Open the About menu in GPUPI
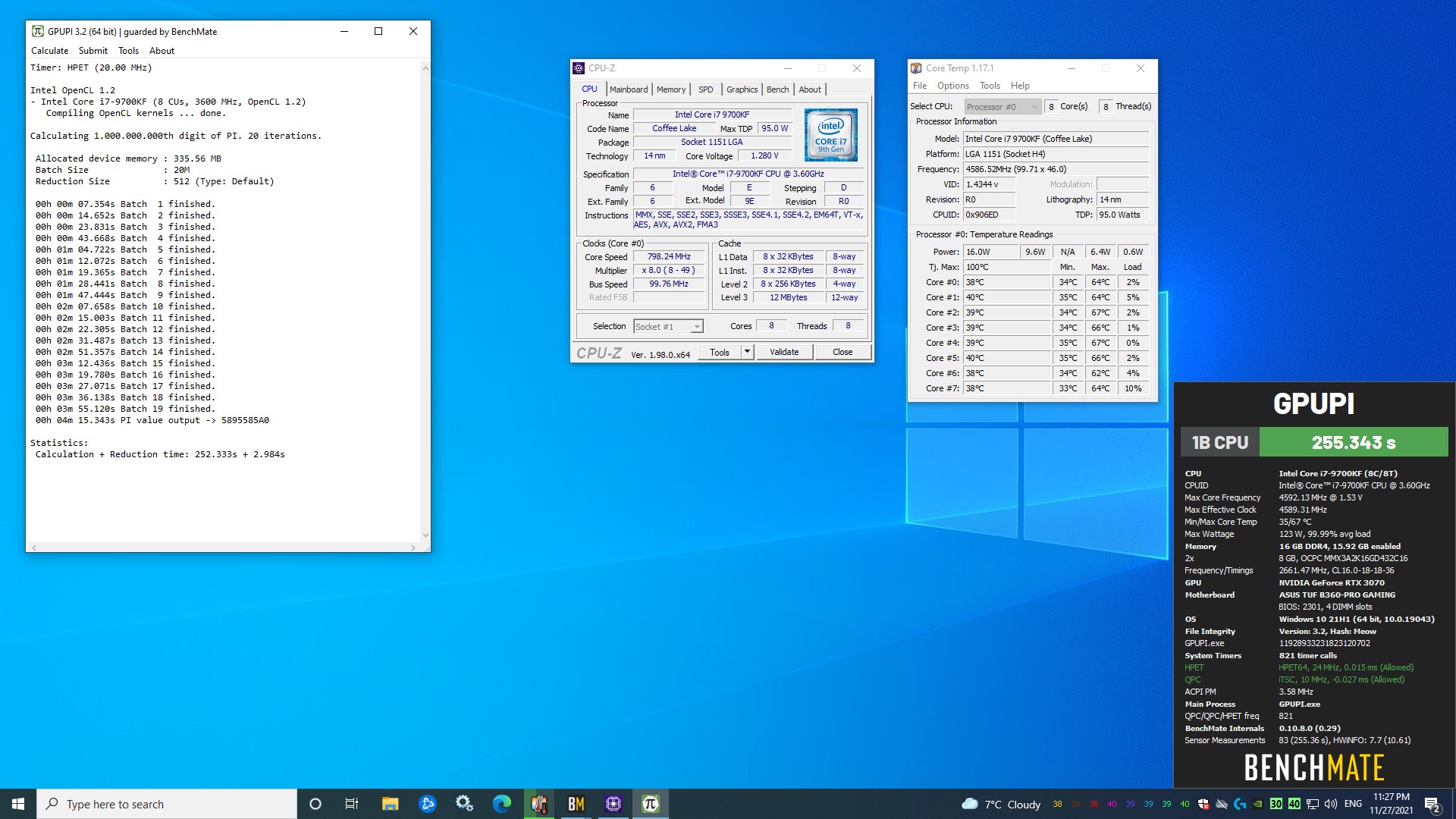Screen dimensions: 1456x819 point(162,51)
